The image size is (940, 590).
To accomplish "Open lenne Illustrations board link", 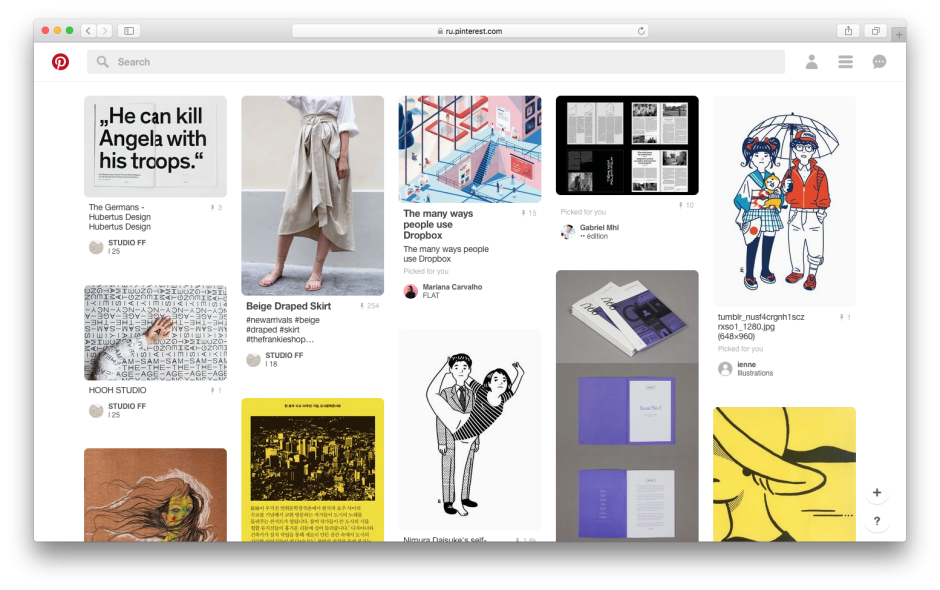I will pyautogui.click(x=755, y=369).
